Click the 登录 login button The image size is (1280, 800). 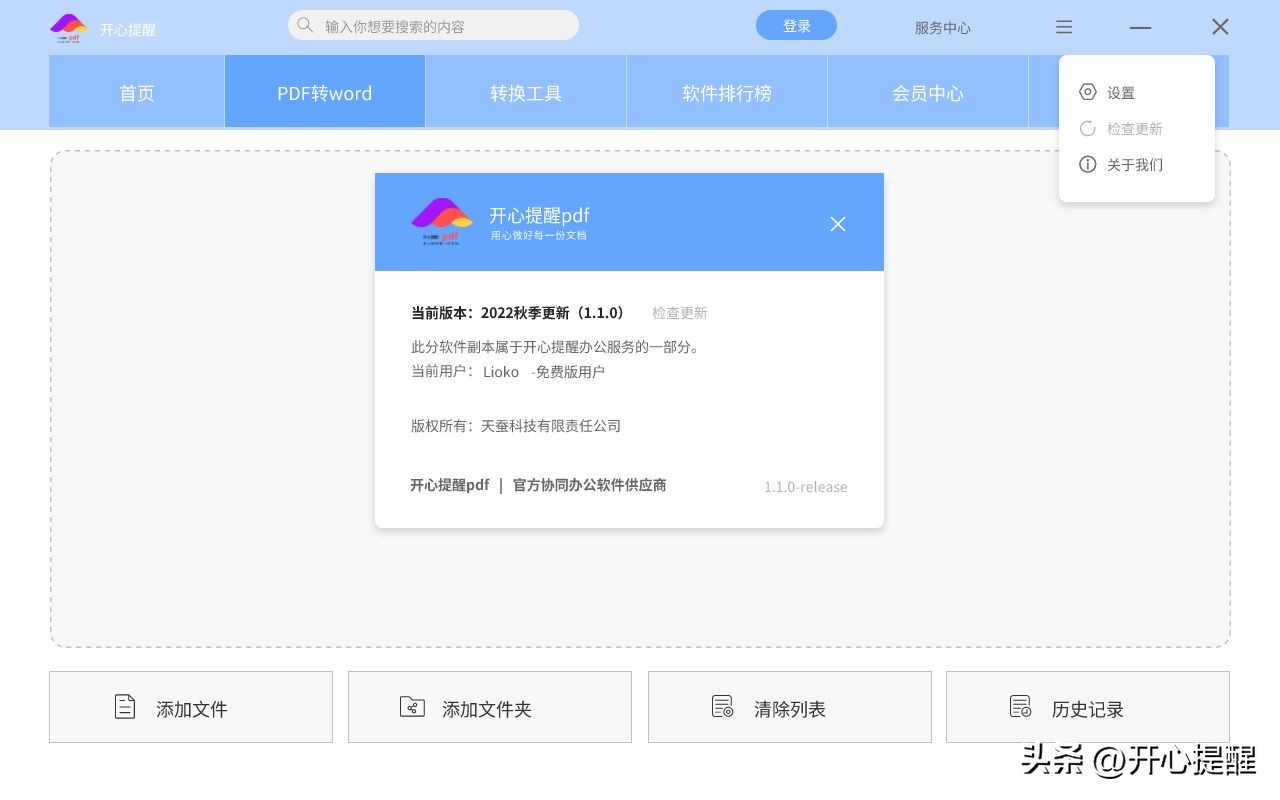(x=796, y=25)
